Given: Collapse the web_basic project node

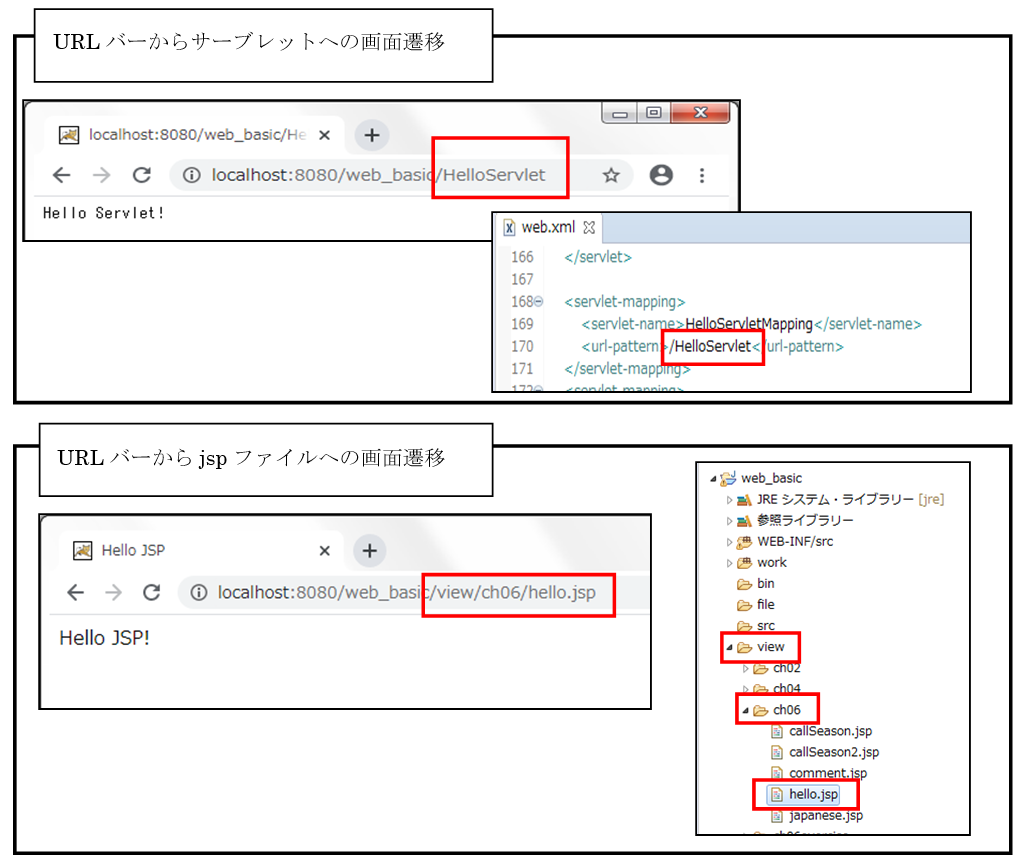Looking at the screenshot, I should tap(713, 478).
